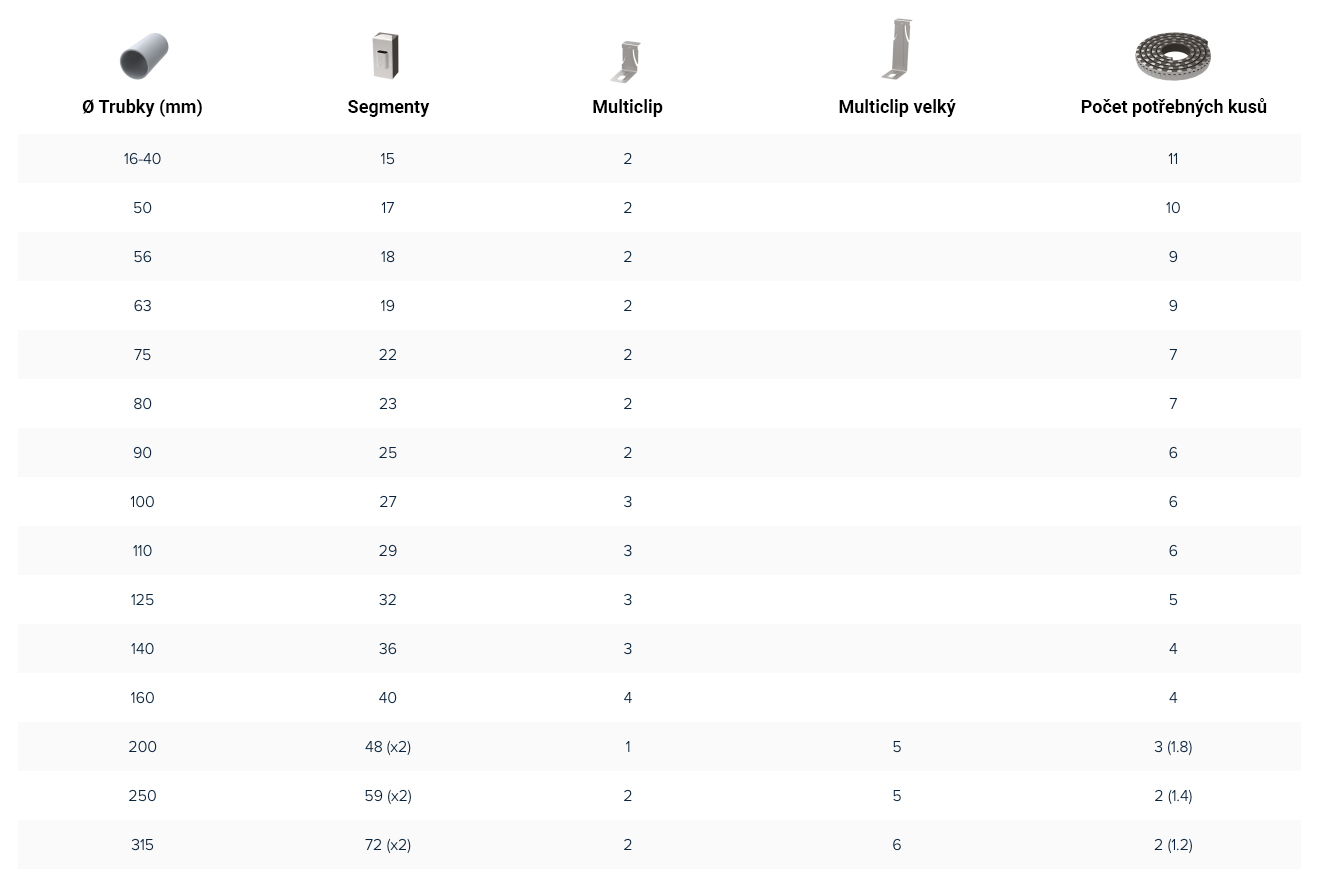
Task: Select the 40 segments cell
Action: coord(388,698)
